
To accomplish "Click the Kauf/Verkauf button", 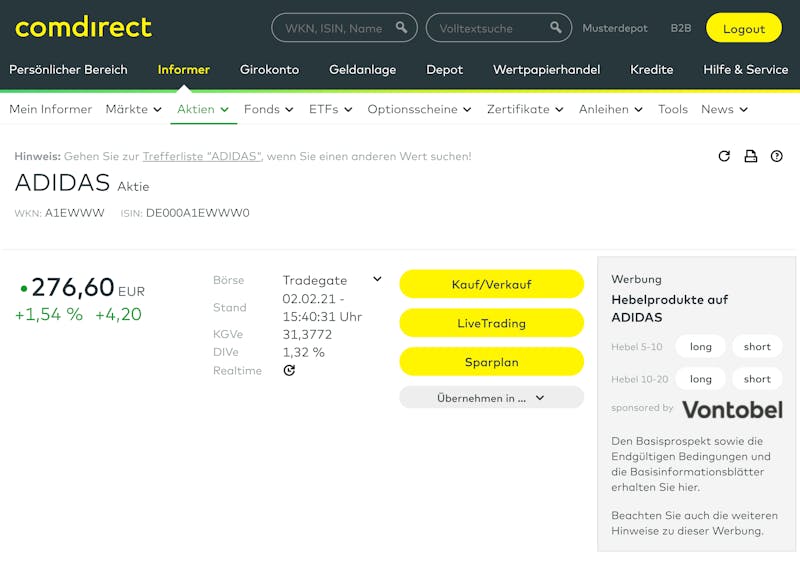I will point(491,284).
